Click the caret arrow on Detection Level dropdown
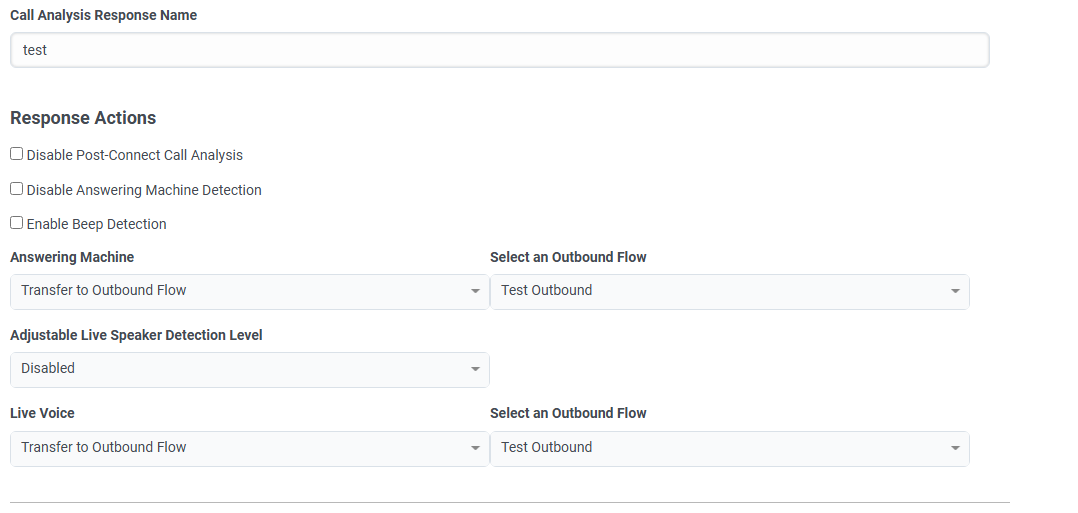Viewport: 1078px width, 513px height. click(475, 369)
